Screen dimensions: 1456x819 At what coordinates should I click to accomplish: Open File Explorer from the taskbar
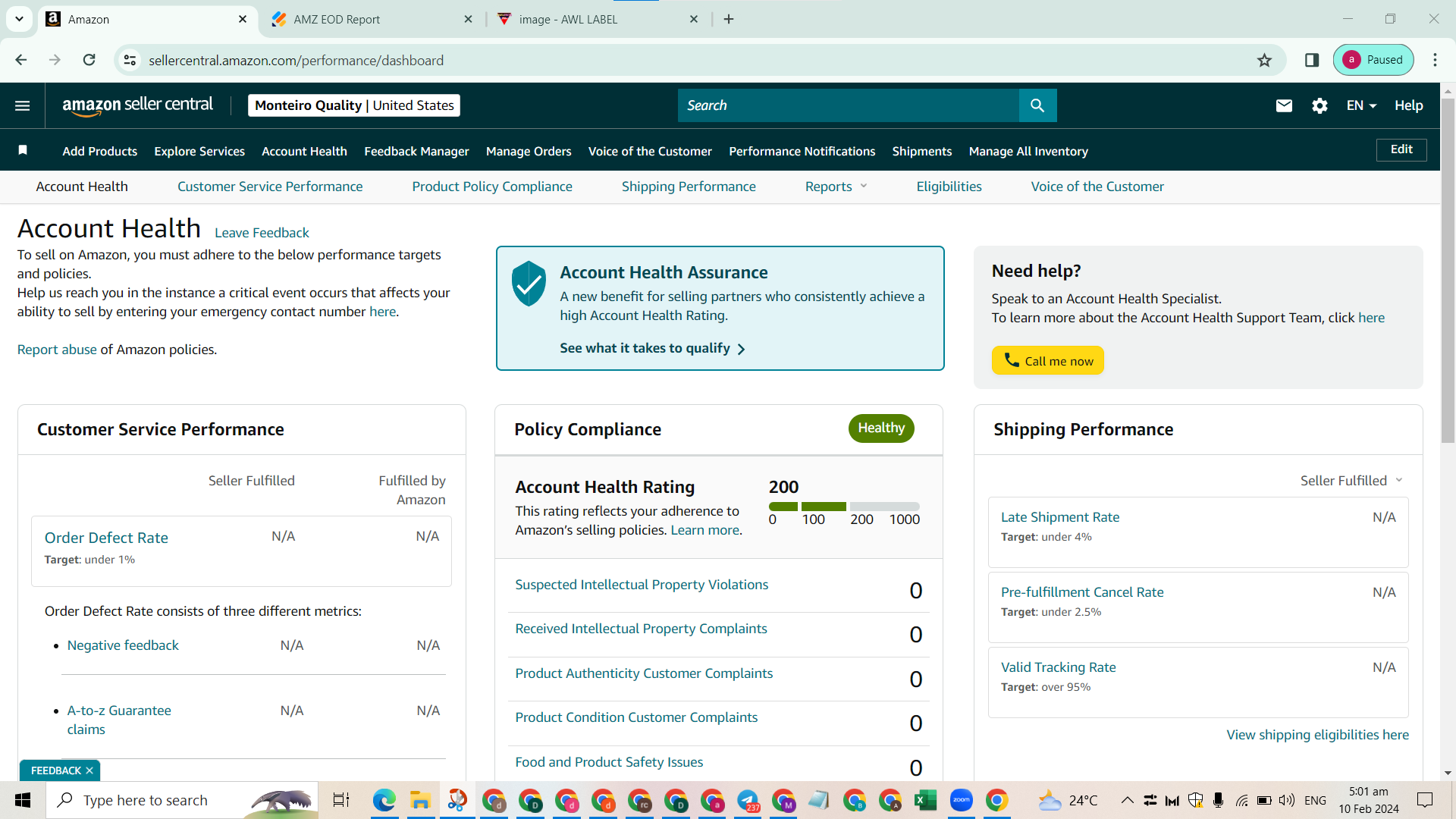click(420, 800)
